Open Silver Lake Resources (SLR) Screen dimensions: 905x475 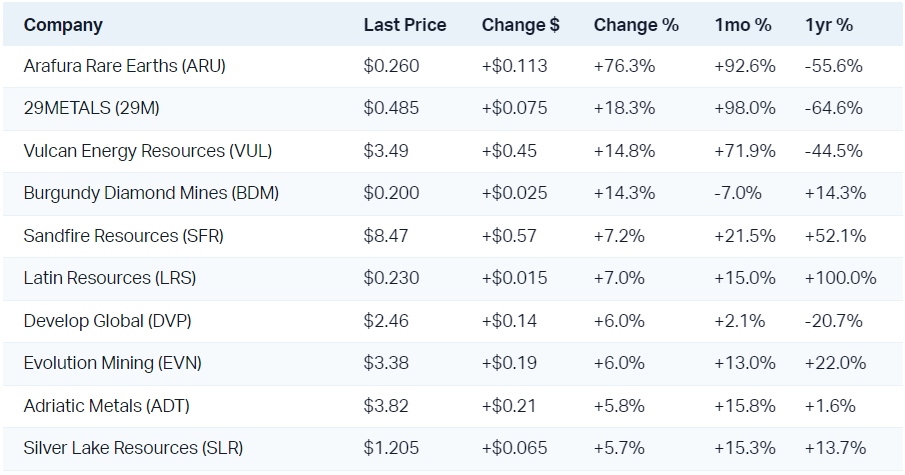click(133, 448)
